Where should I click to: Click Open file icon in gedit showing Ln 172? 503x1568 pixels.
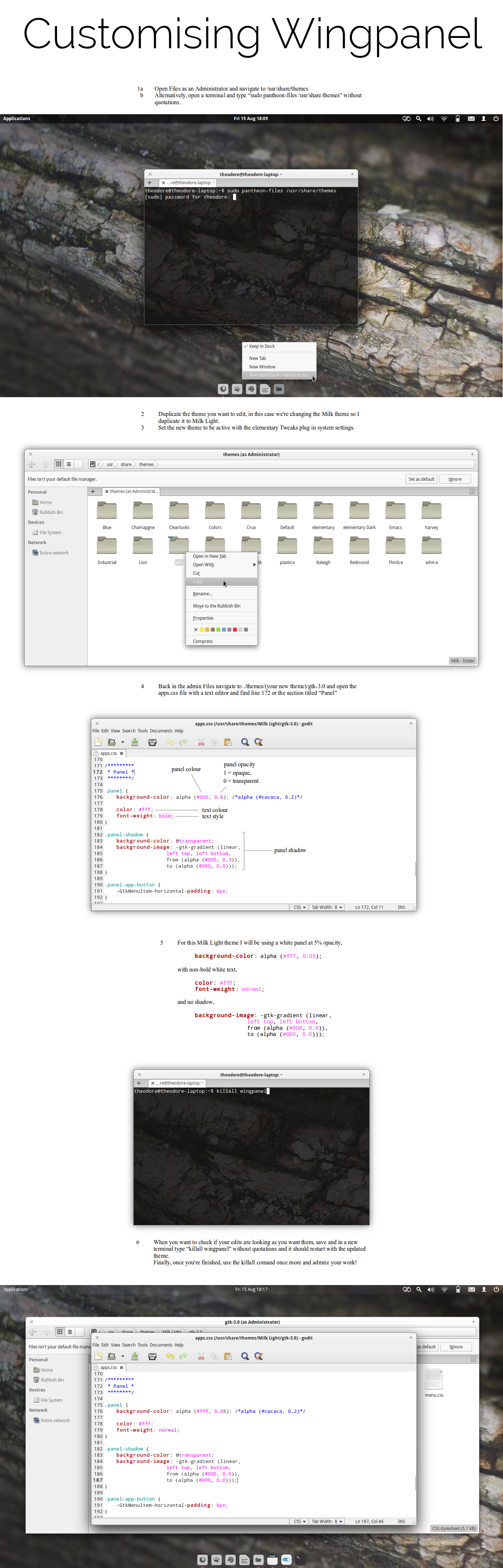111,742
